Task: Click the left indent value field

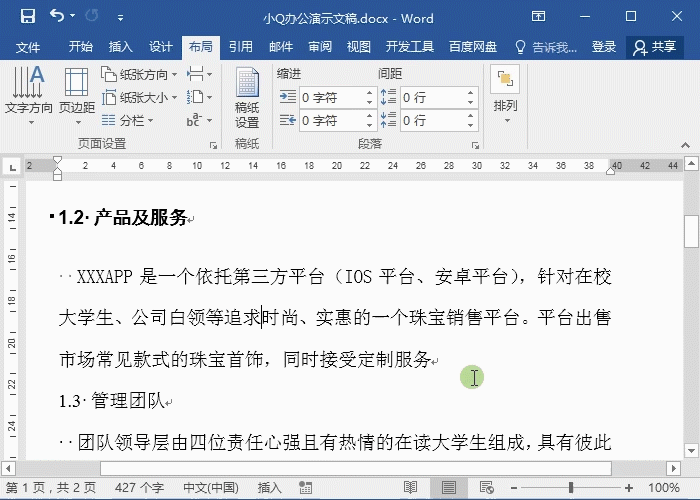Action: pyautogui.click(x=331, y=97)
